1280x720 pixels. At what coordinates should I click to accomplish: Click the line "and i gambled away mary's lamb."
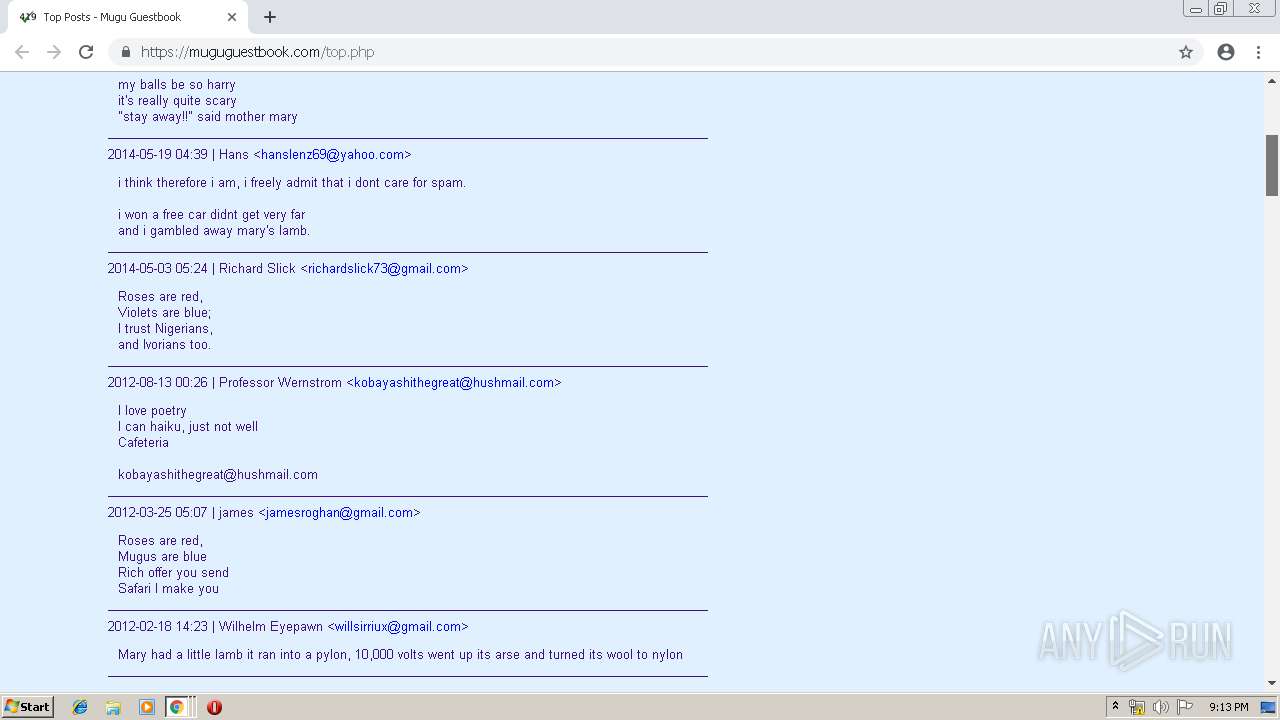pos(214,231)
